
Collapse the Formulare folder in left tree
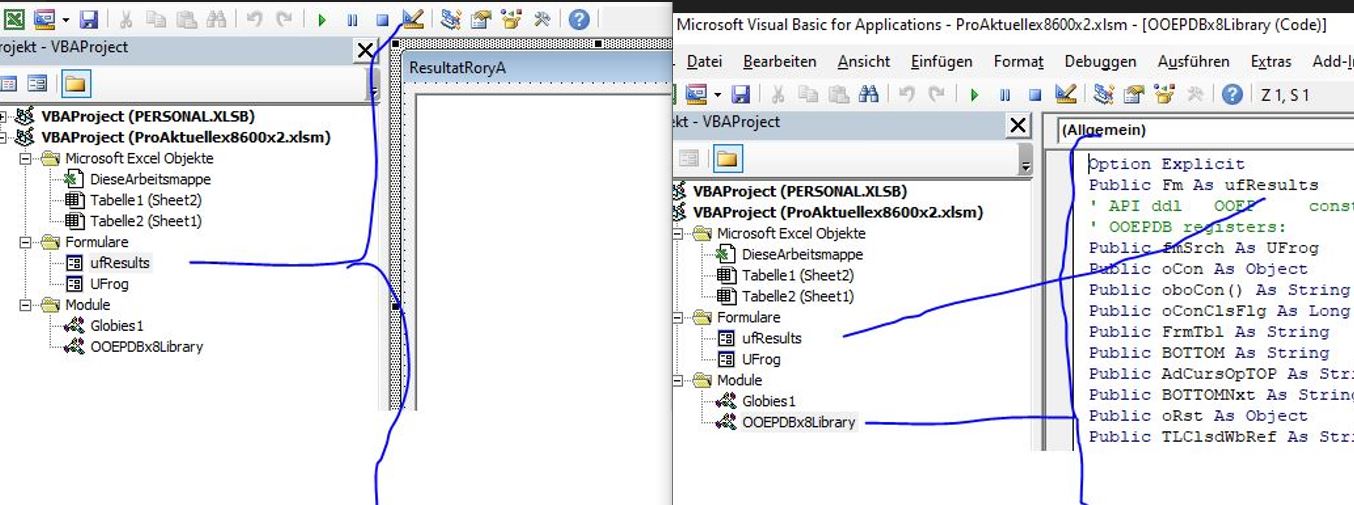click(25, 242)
